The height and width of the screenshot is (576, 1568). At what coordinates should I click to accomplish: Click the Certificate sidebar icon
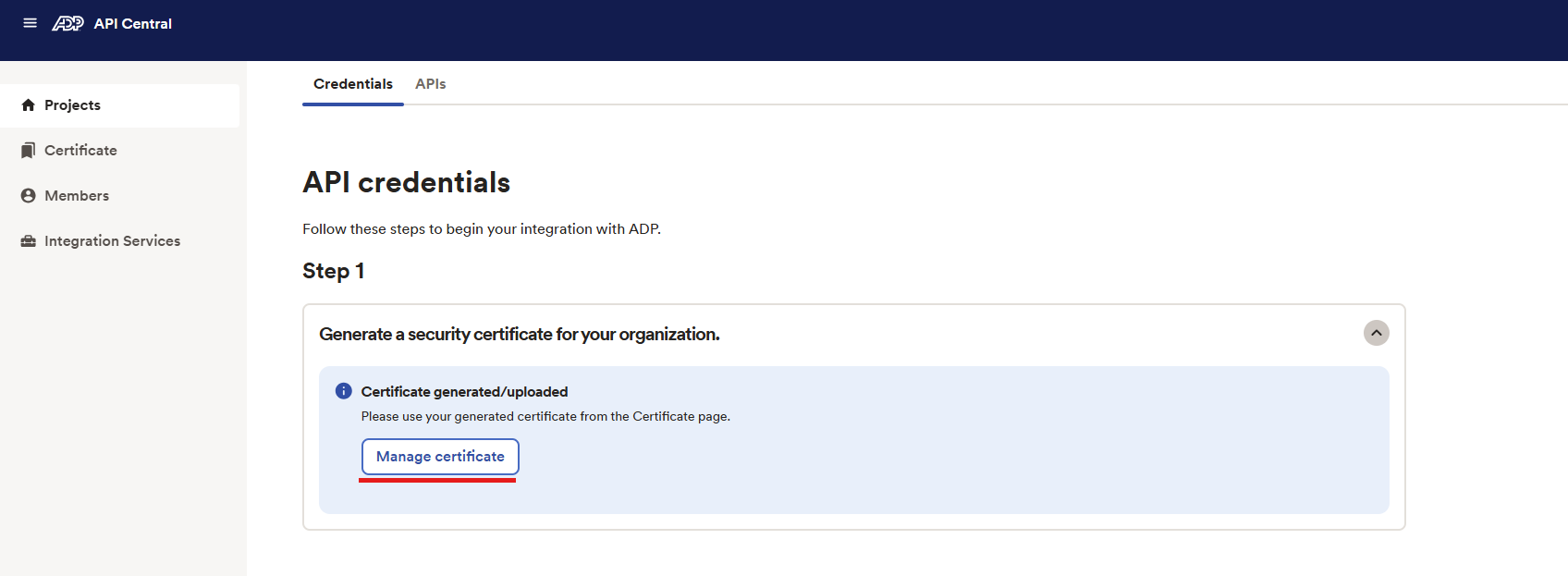point(28,151)
